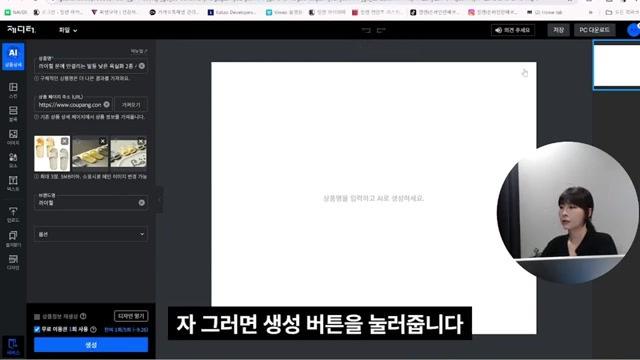This screenshot has height=360, width=640.
Task: Click help icon next to 상품정보 재생성
Action: click(x=83, y=316)
